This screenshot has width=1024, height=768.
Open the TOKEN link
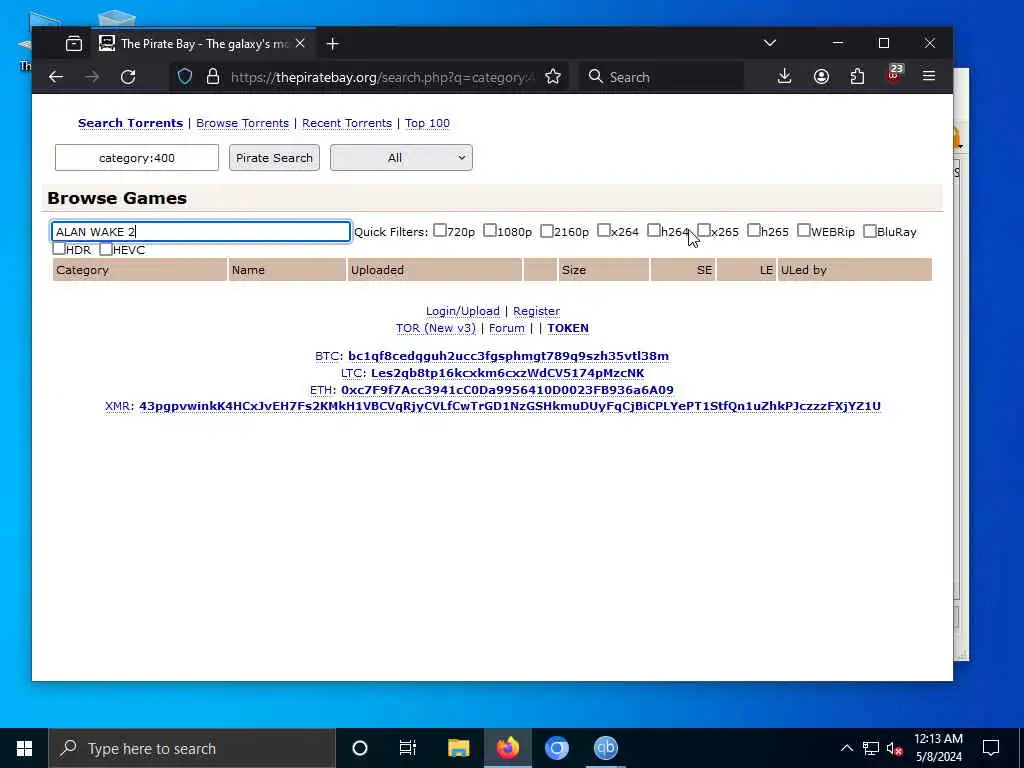coord(568,328)
